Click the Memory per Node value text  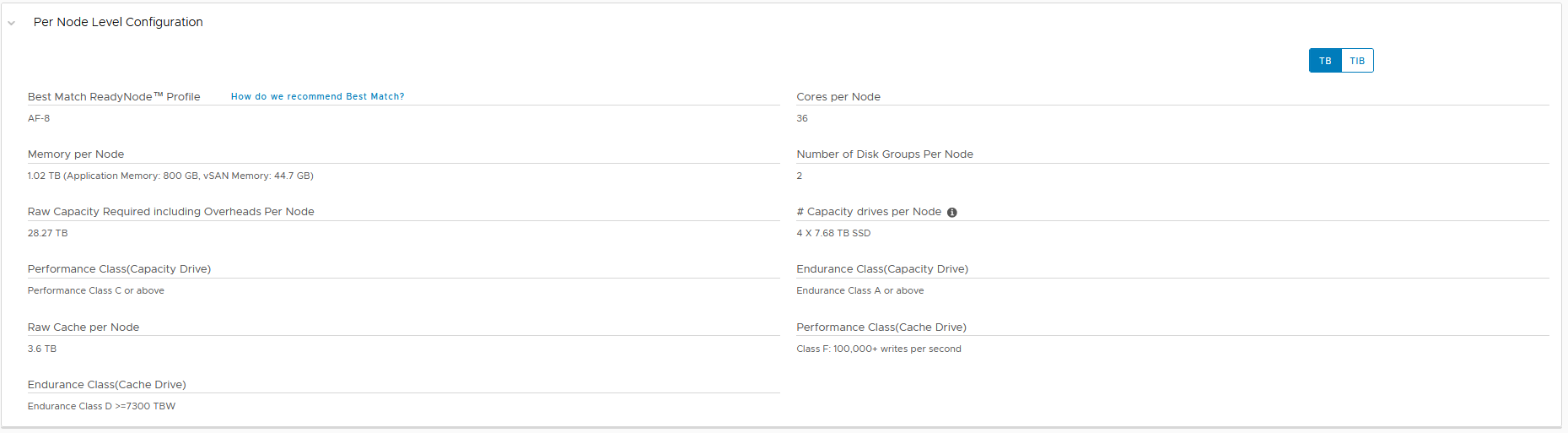(170, 176)
